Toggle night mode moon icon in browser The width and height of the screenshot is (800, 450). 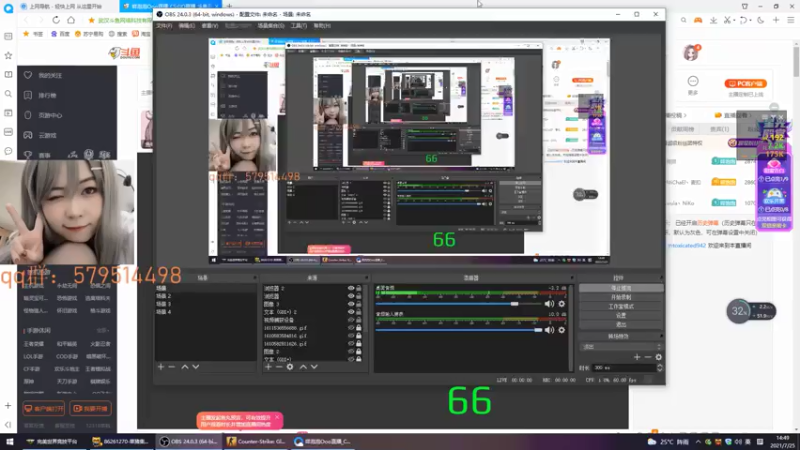tap(761, 20)
